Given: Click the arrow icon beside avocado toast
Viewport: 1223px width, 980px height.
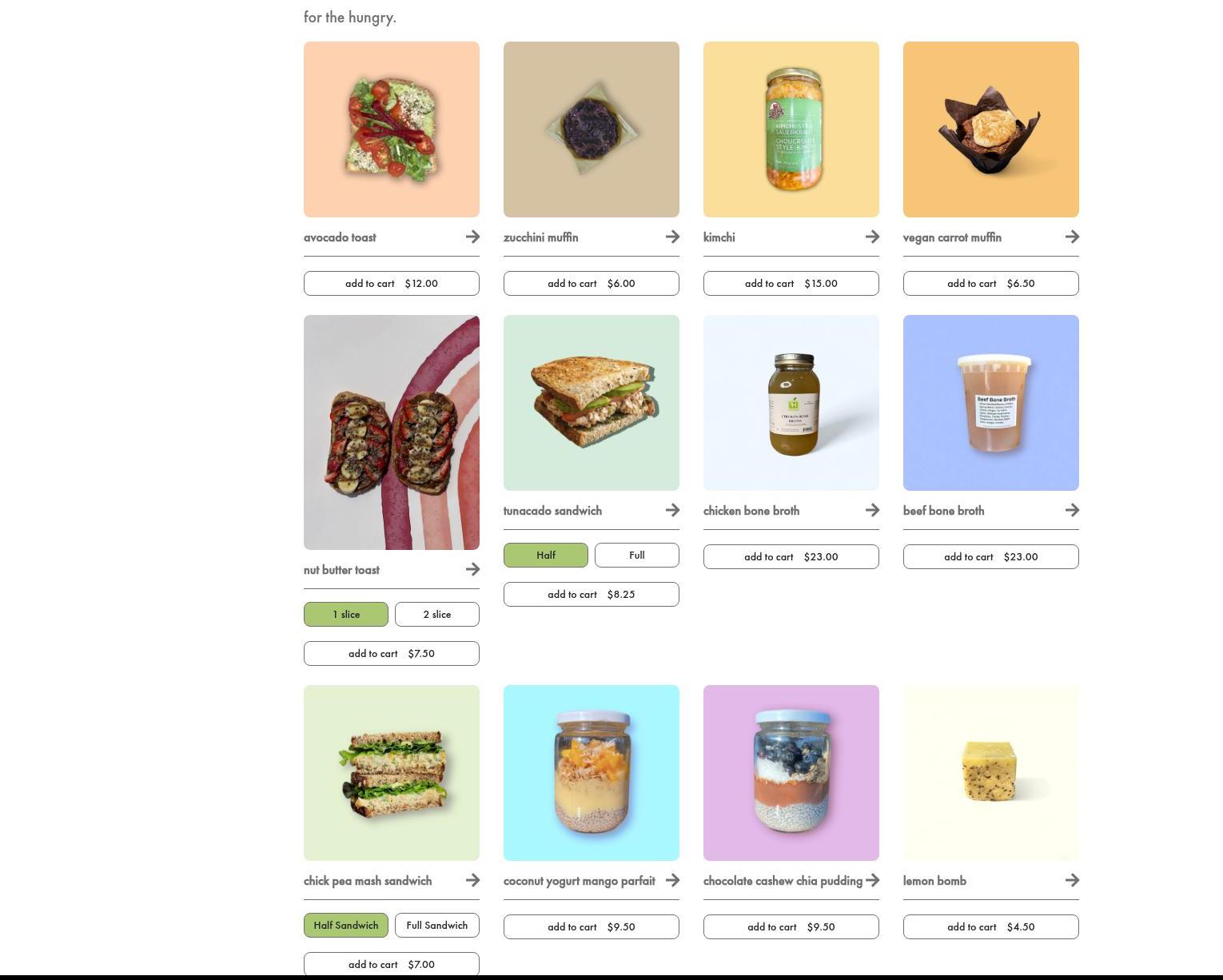Looking at the screenshot, I should tap(472, 237).
